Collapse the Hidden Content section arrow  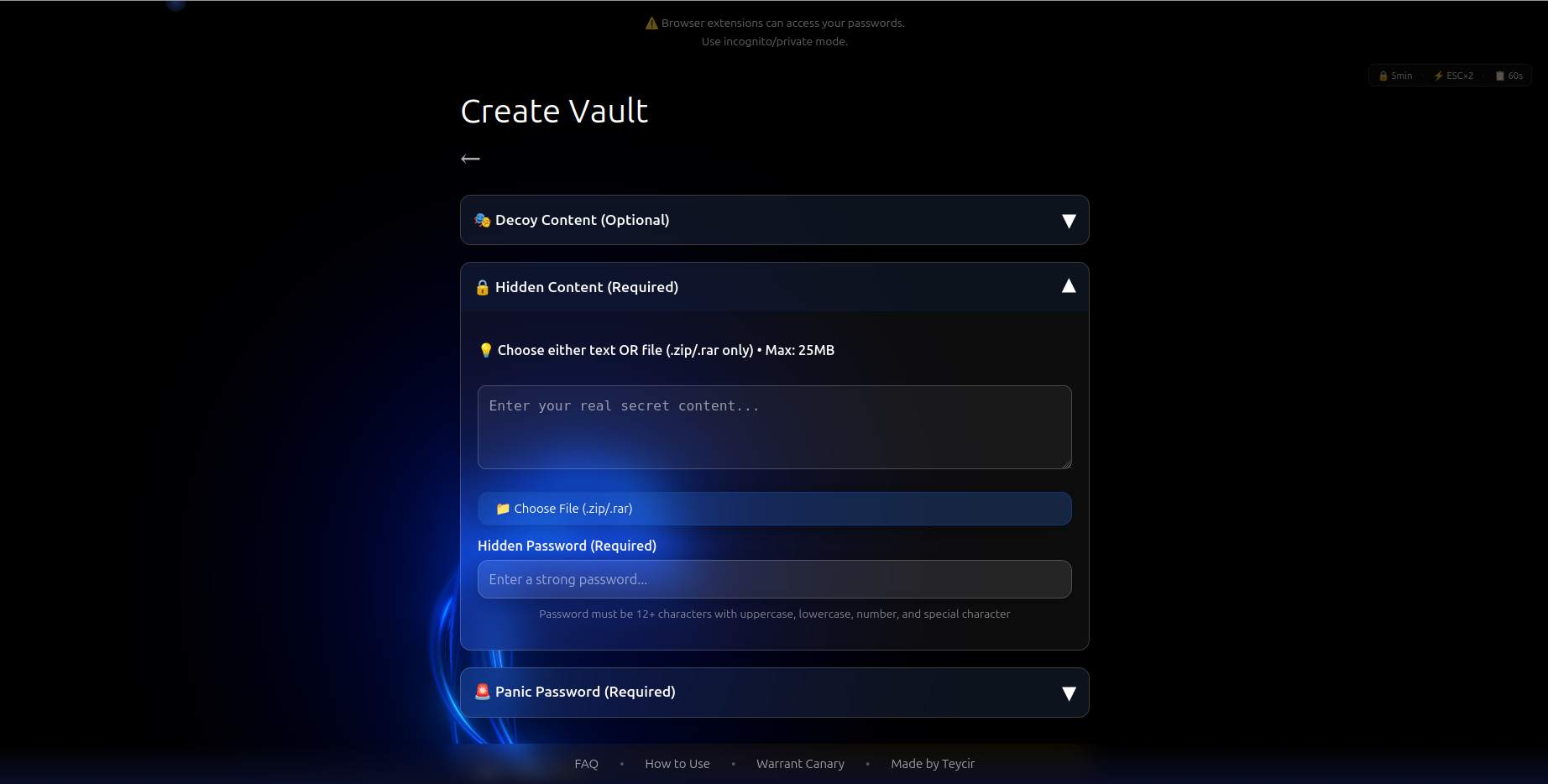pos(1069,286)
